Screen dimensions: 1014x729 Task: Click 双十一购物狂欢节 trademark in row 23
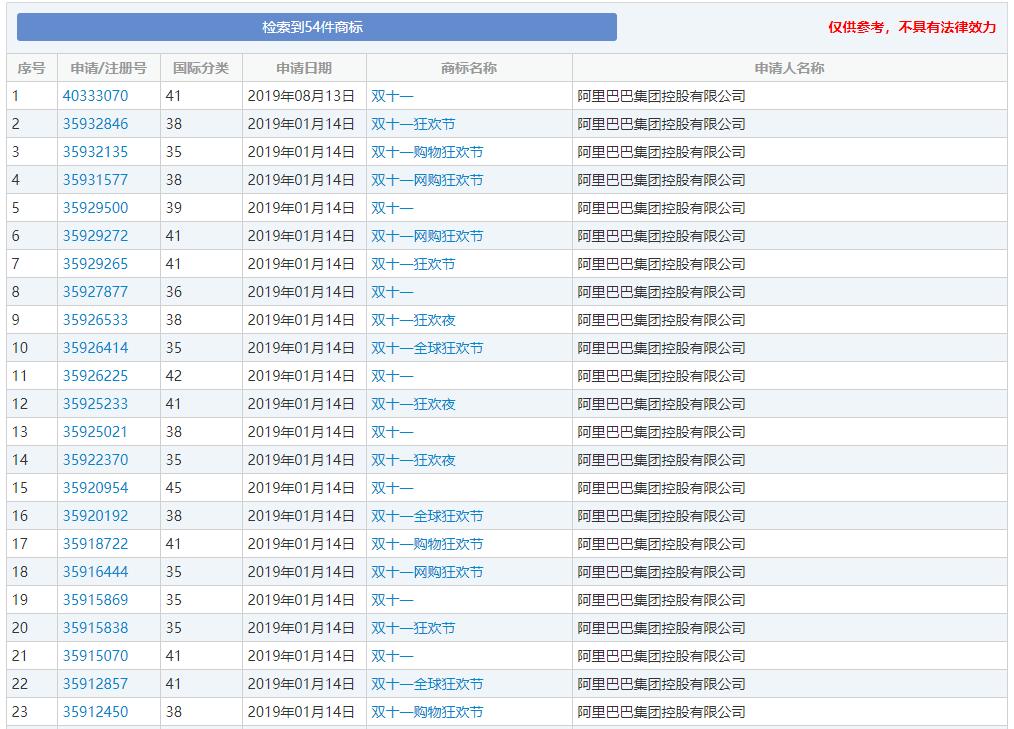427,712
